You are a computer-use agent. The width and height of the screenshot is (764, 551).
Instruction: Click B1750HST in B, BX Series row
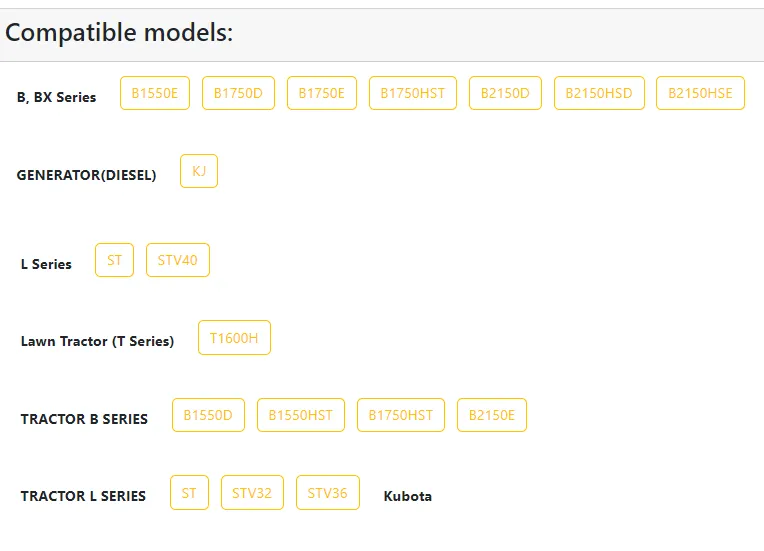[x=413, y=93]
